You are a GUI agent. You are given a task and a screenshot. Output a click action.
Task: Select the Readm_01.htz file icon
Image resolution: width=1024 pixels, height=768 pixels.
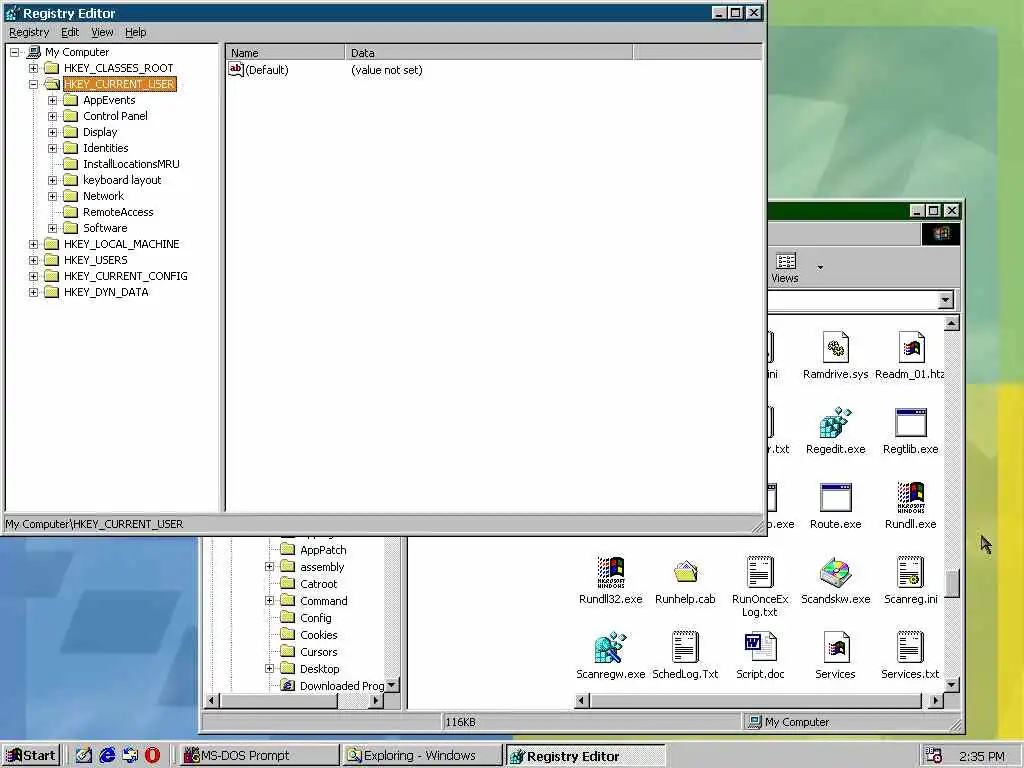click(x=911, y=347)
